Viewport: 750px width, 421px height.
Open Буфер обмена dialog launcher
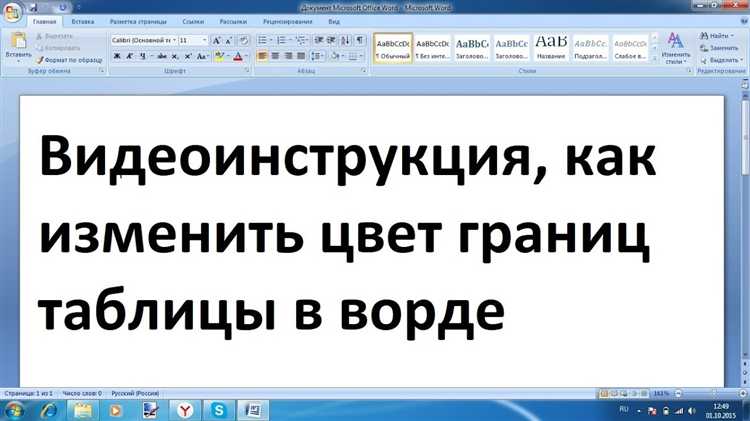(101, 71)
